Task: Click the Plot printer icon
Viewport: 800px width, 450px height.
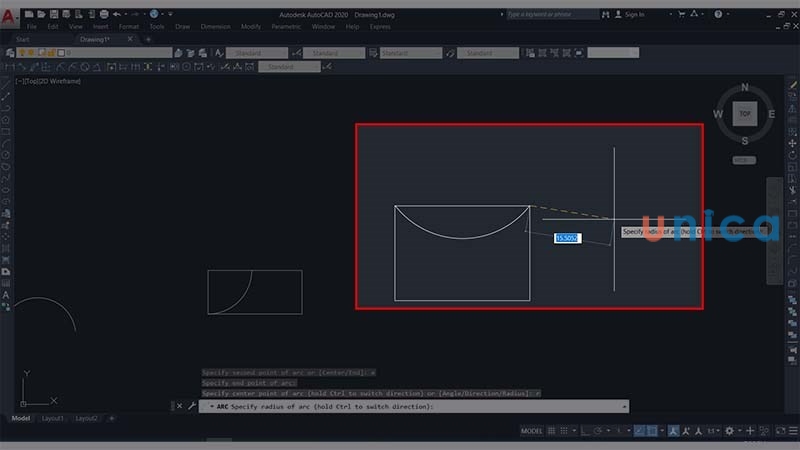Action: click(x=104, y=14)
